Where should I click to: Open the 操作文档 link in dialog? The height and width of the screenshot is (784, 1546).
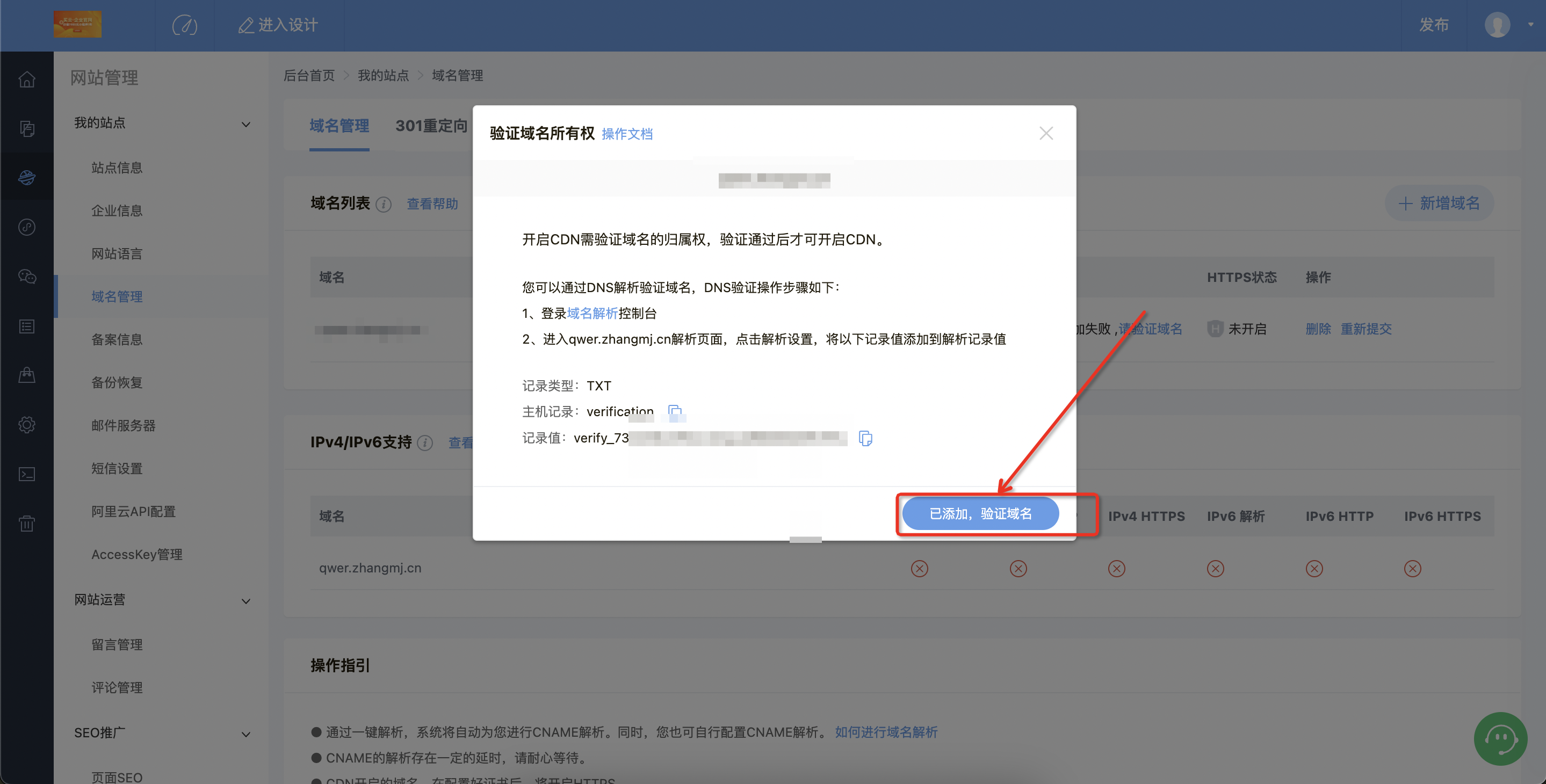coord(626,134)
